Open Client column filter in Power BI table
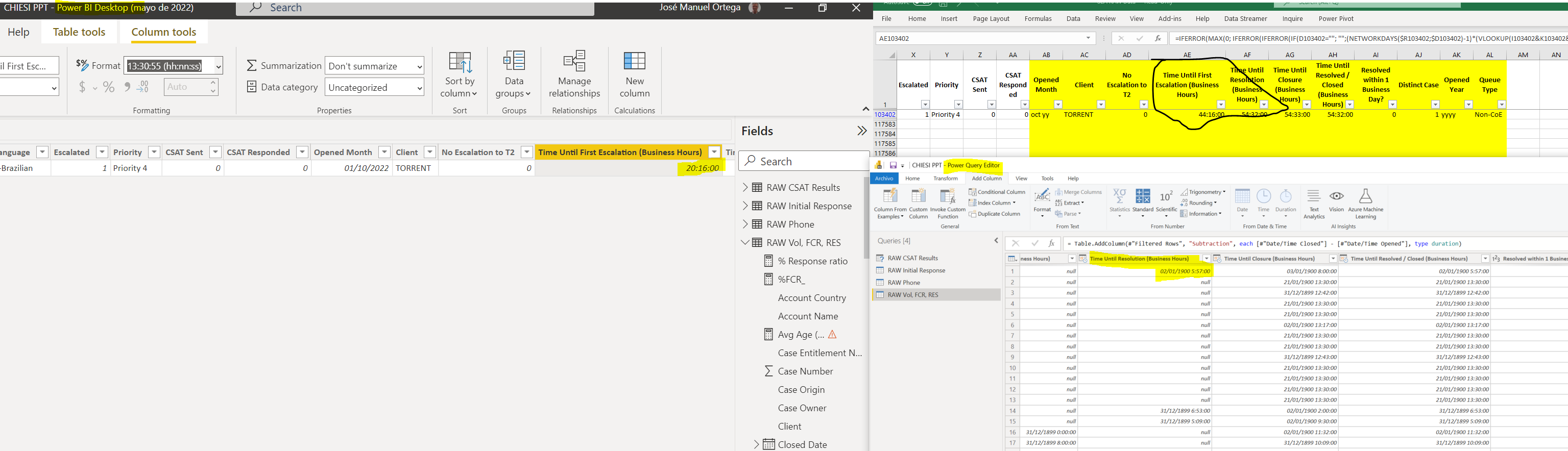1568x451 pixels. (430, 153)
